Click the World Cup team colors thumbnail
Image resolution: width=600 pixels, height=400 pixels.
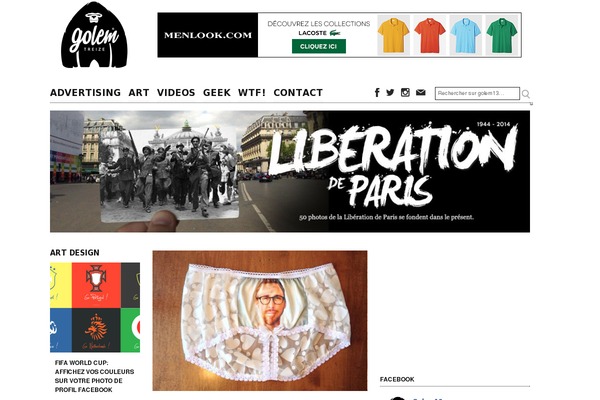tap(95, 307)
